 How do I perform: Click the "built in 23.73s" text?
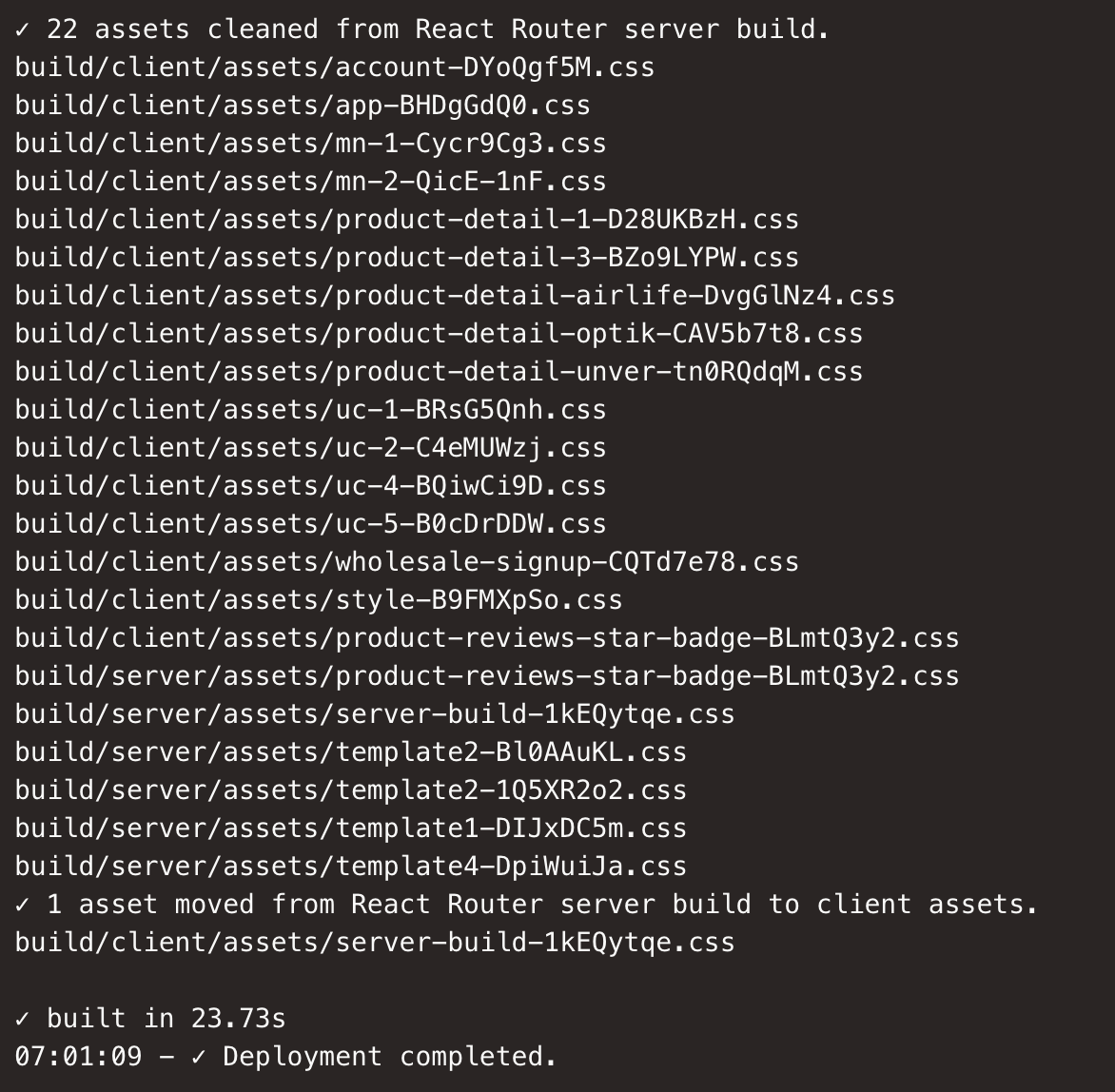pyautogui.click(x=166, y=1019)
